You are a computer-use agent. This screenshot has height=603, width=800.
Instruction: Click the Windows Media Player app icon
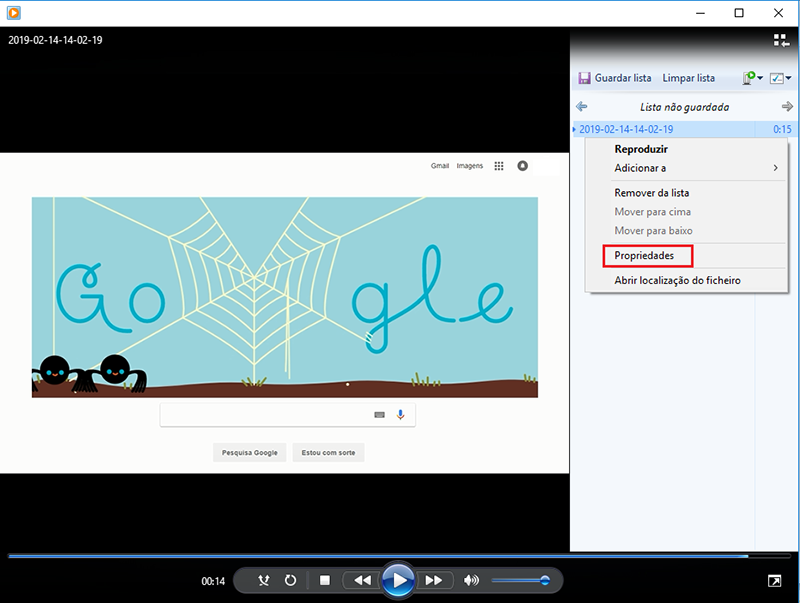(14, 13)
